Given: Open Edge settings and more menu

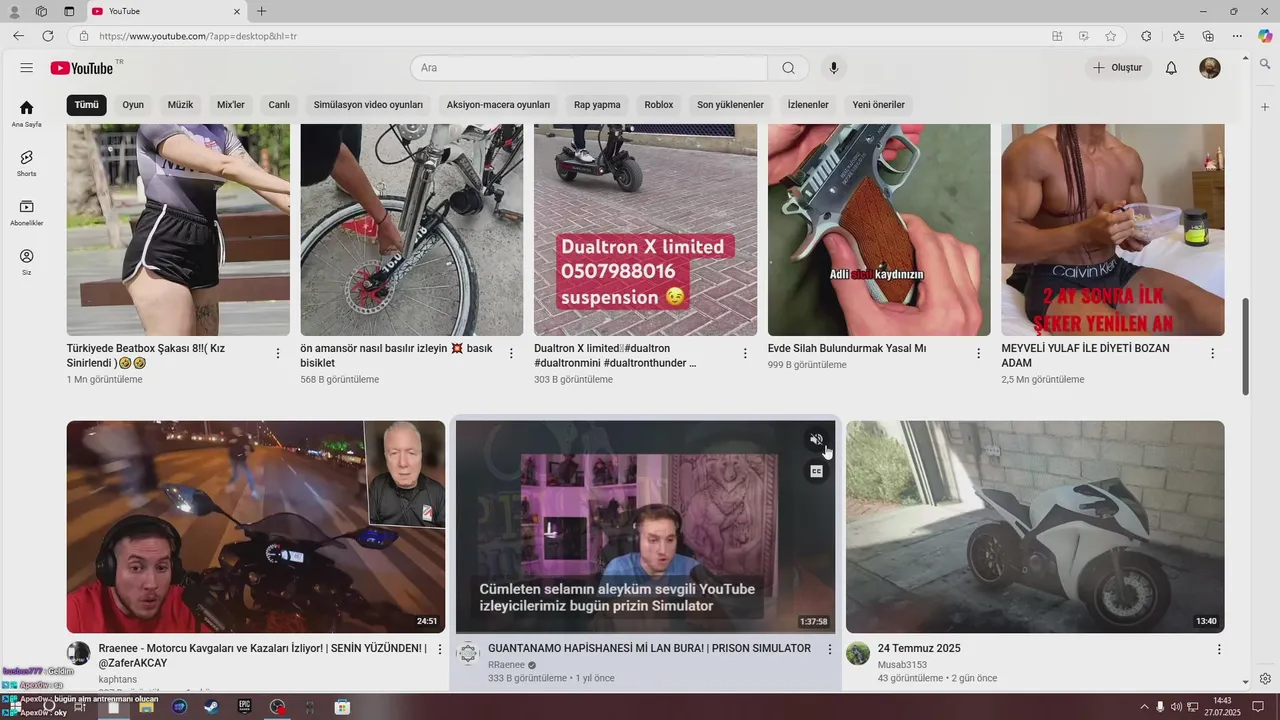Looking at the screenshot, I should [1237, 36].
